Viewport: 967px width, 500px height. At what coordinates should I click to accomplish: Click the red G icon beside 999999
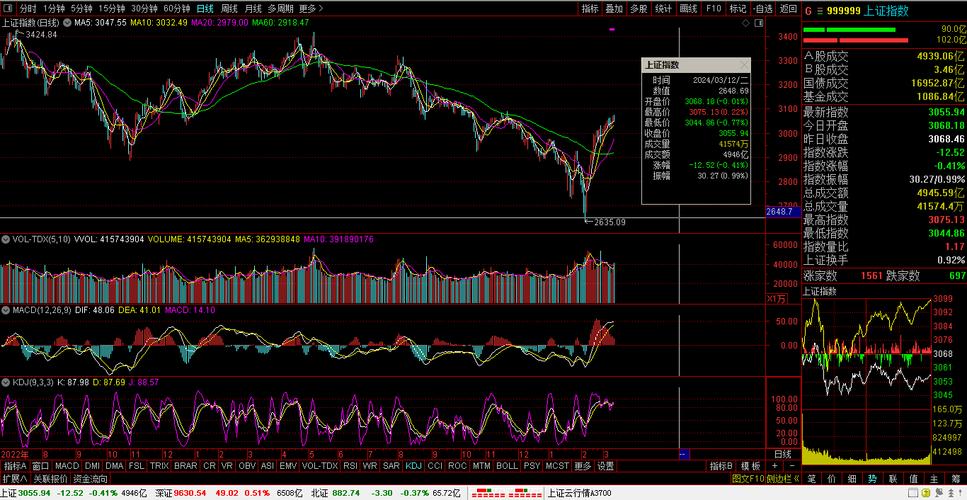coord(808,10)
